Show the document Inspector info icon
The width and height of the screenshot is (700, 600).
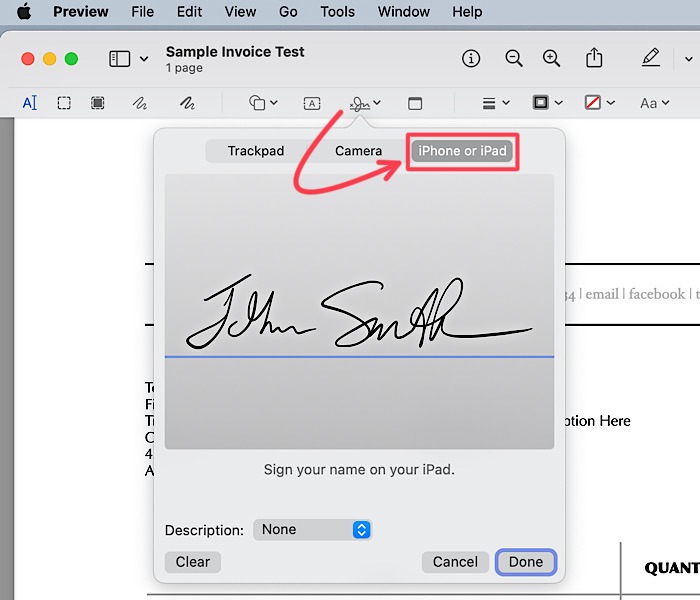click(x=471, y=58)
